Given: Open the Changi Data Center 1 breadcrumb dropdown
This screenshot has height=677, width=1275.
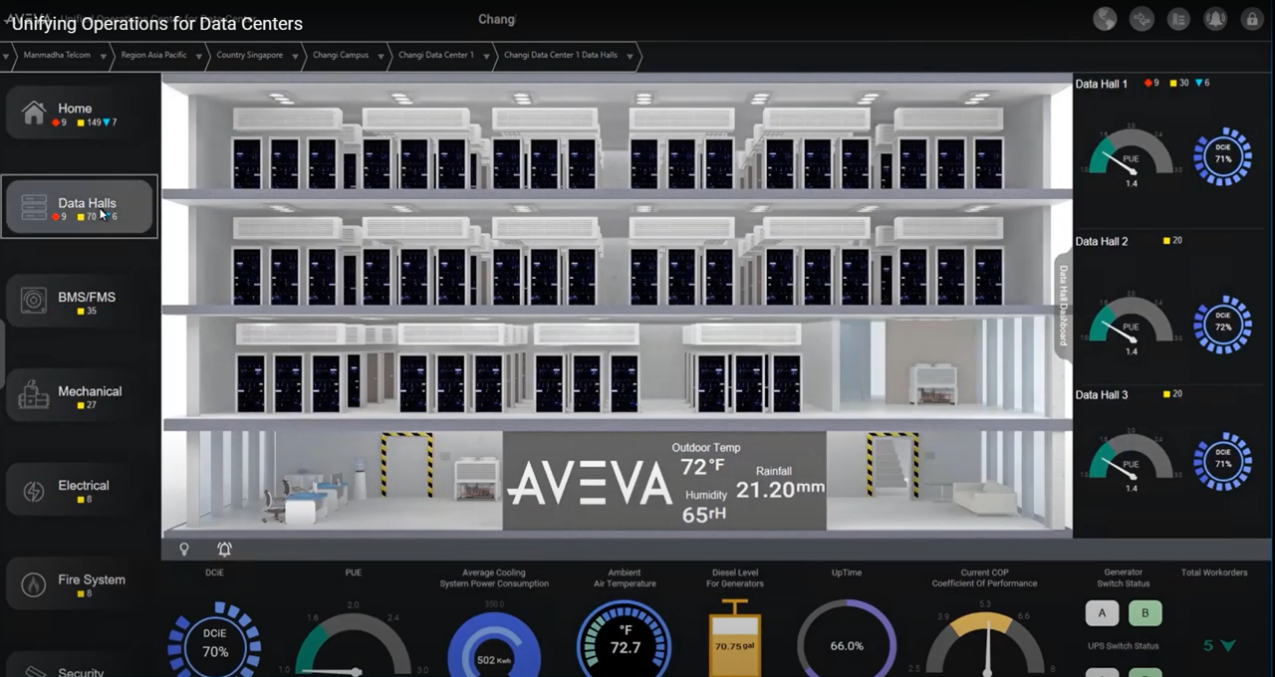Looking at the screenshot, I should coord(487,56).
